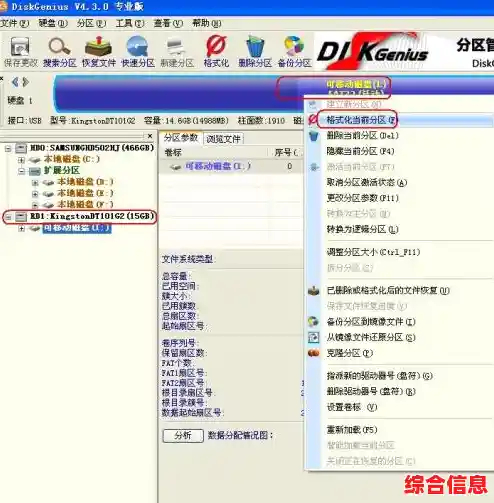Screen dimensions: 494x503
Task: Open the 硬盘 (Disk) menu
Action: (x=53, y=23)
